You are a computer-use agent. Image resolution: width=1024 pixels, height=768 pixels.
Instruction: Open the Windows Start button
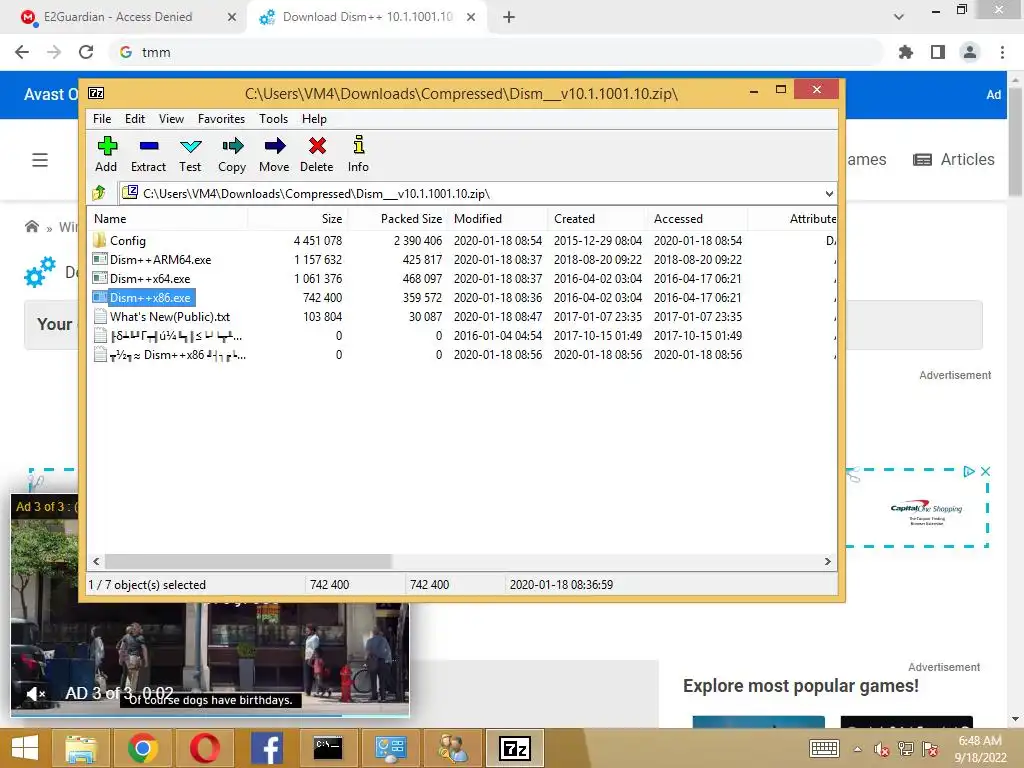tap(25, 748)
